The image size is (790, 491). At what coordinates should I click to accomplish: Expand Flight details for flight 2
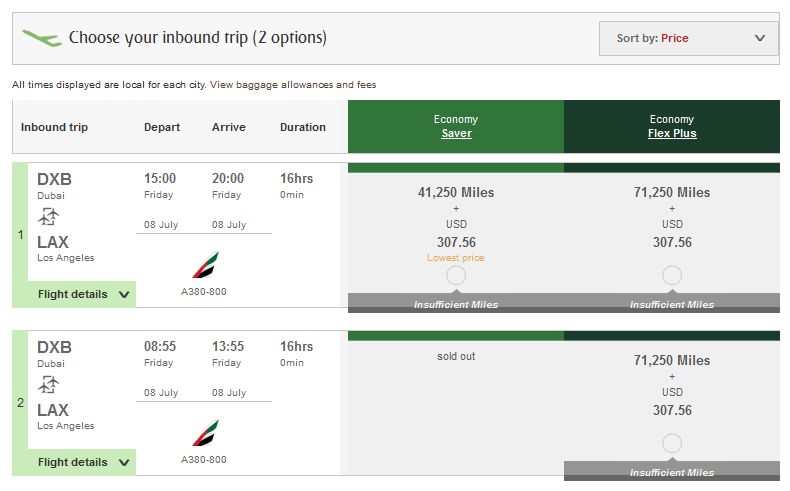tap(82, 462)
